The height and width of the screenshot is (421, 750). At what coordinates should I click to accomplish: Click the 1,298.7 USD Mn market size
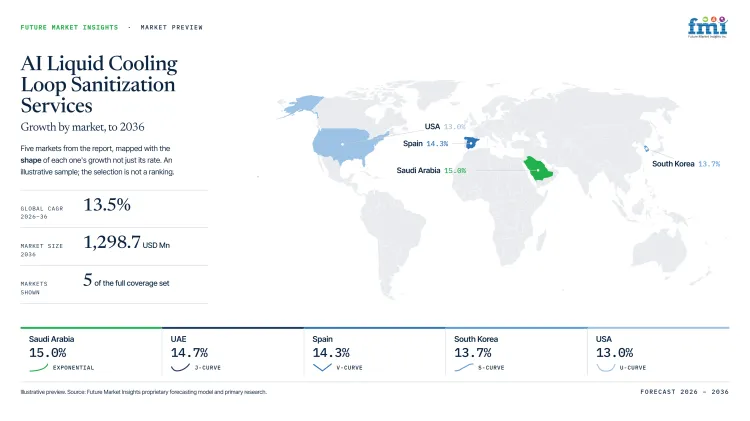click(x=127, y=243)
